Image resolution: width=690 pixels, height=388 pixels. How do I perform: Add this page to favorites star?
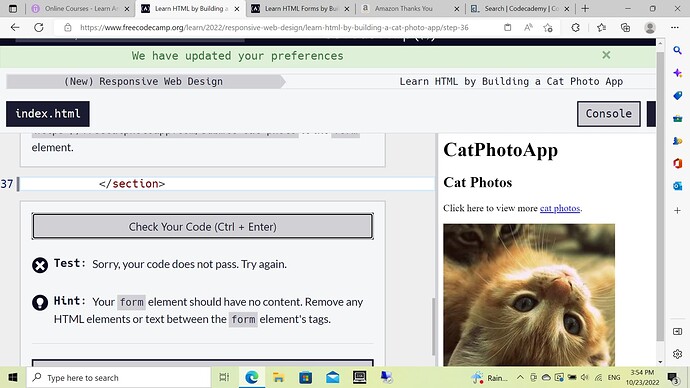point(548,28)
